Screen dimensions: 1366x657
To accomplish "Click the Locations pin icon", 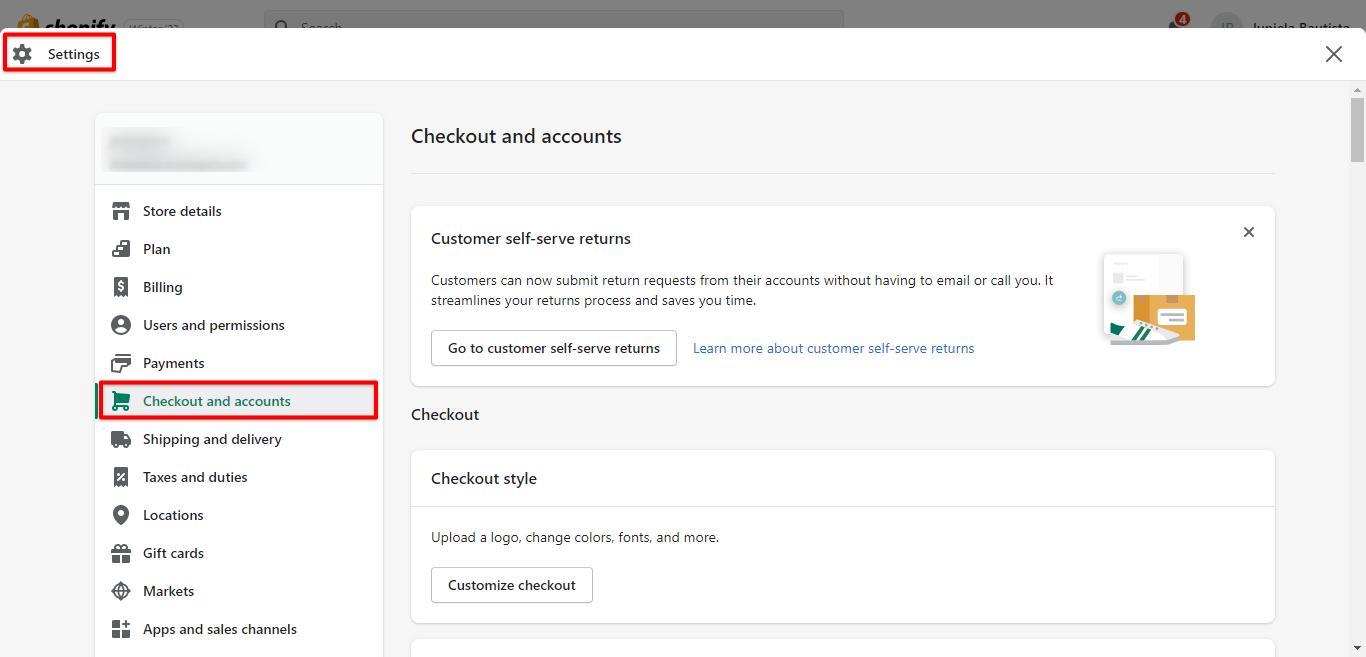I will coord(121,515).
